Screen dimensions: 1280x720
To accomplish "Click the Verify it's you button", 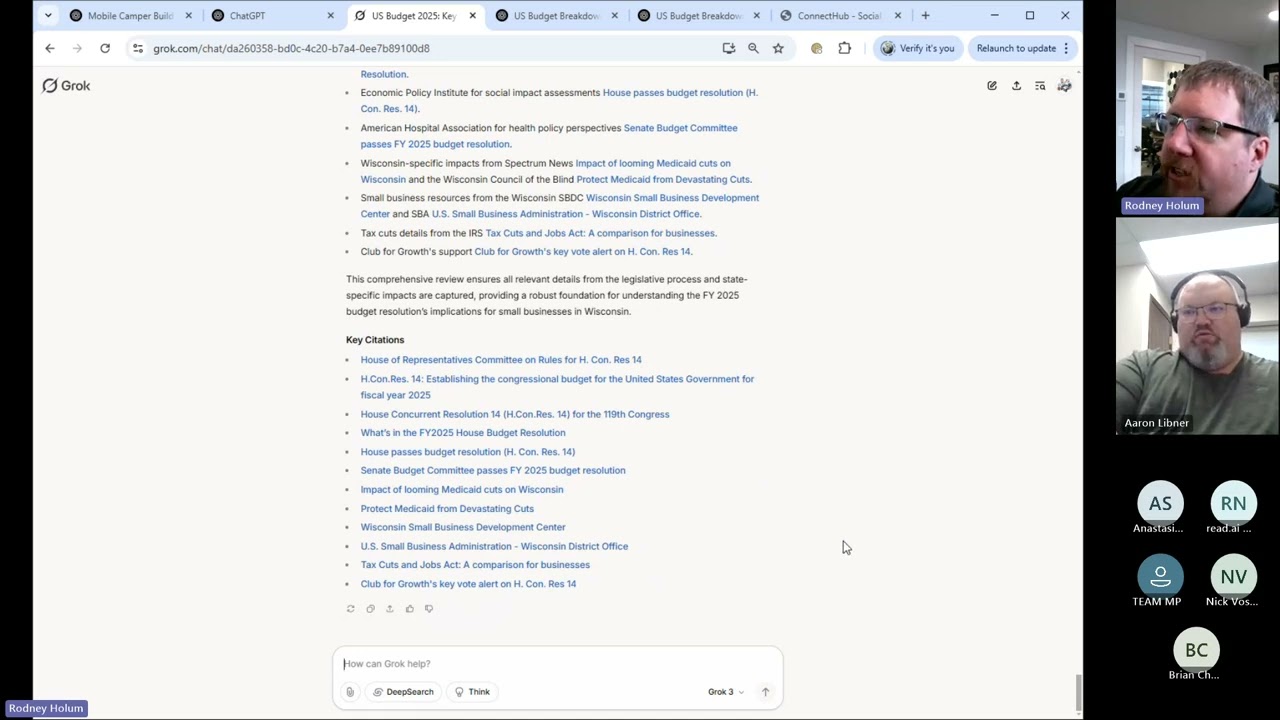I will point(917,48).
